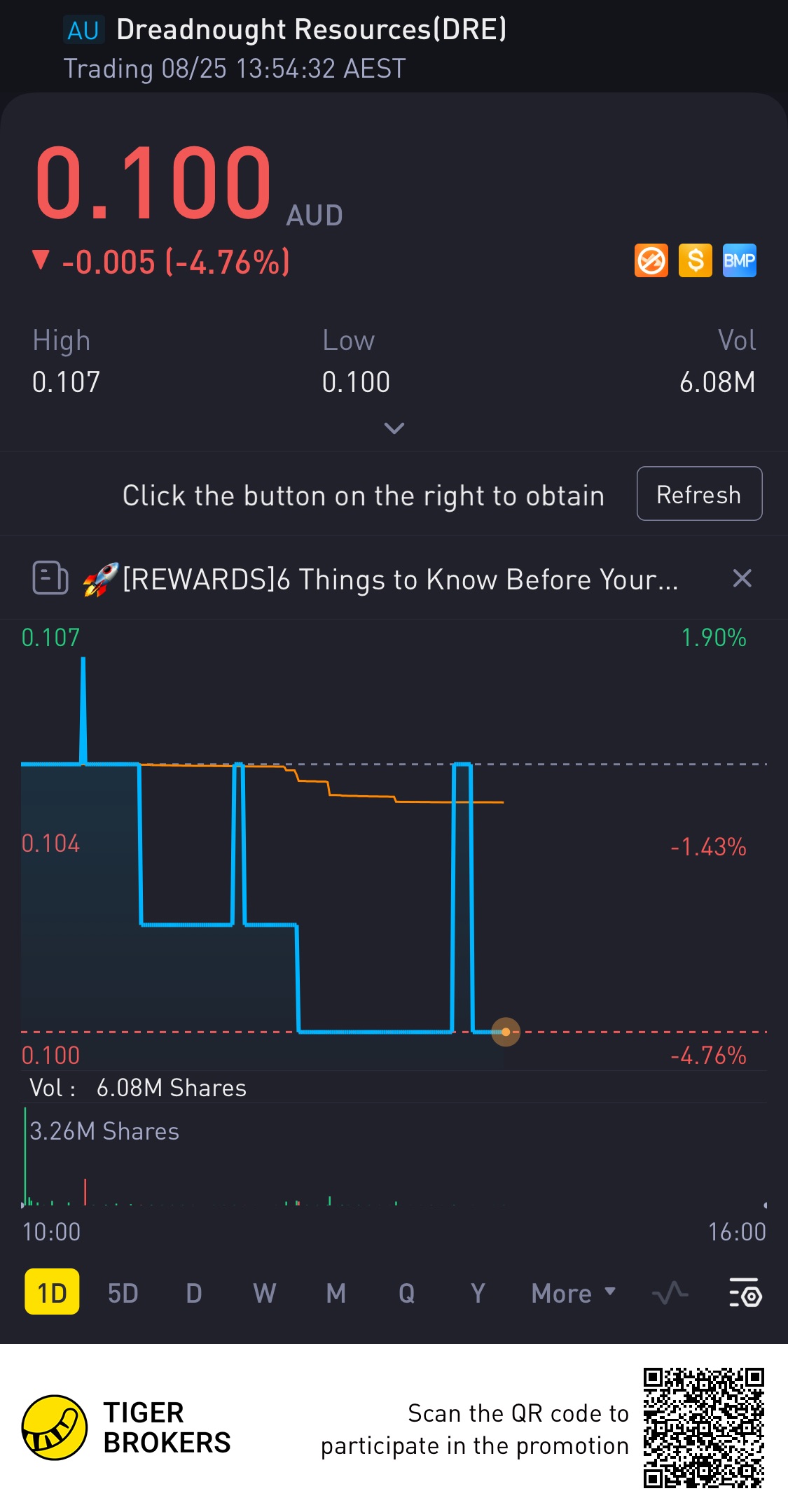This screenshot has width=788, height=1512.
Task: Open the More timeframe dropdown
Action: [x=574, y=1293]
